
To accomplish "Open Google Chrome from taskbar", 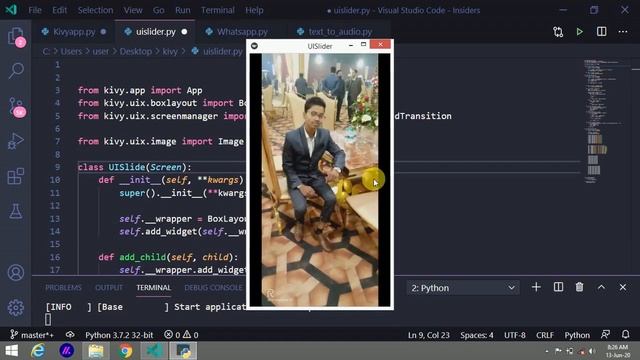I will point(126,351).
